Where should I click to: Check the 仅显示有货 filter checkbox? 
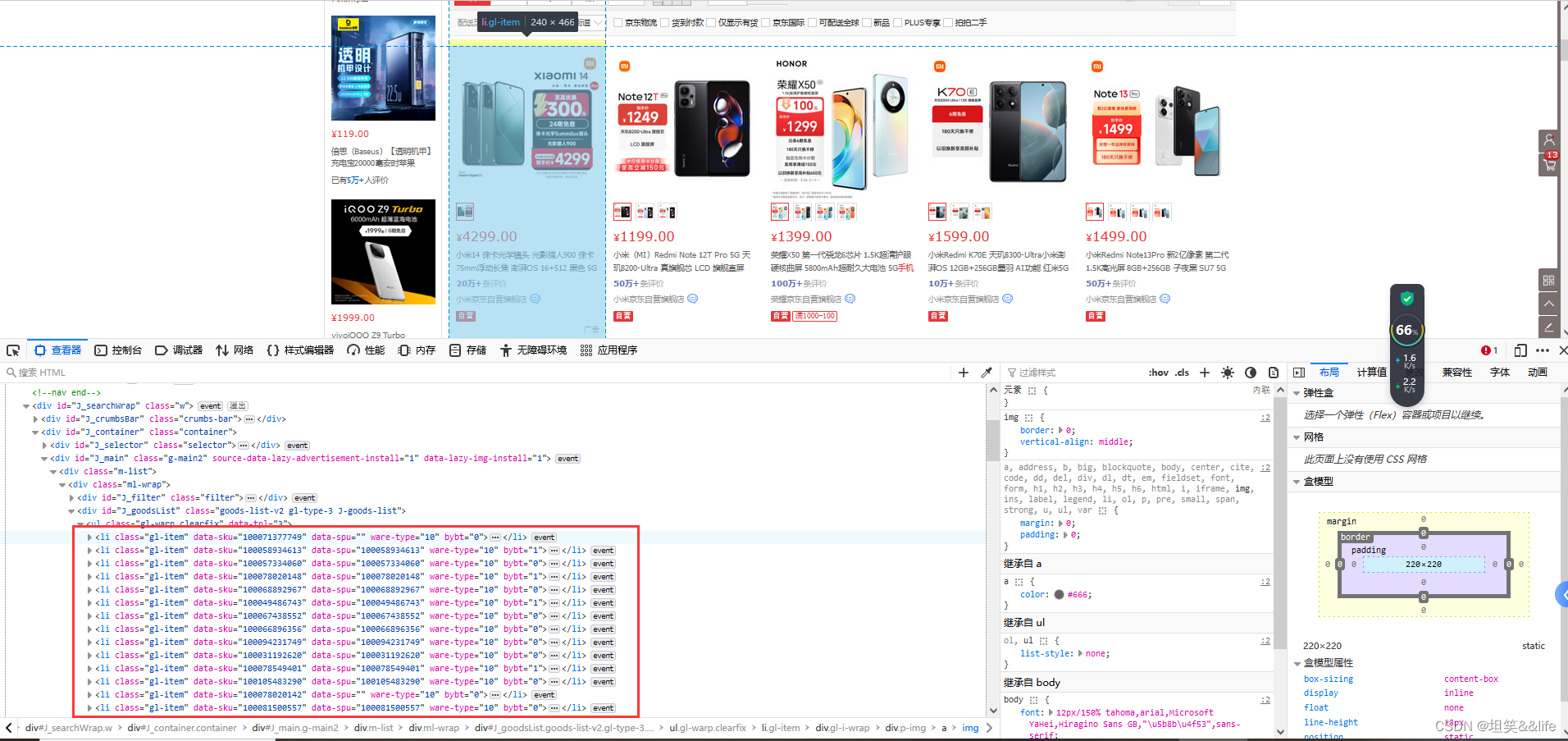(712, 23)
